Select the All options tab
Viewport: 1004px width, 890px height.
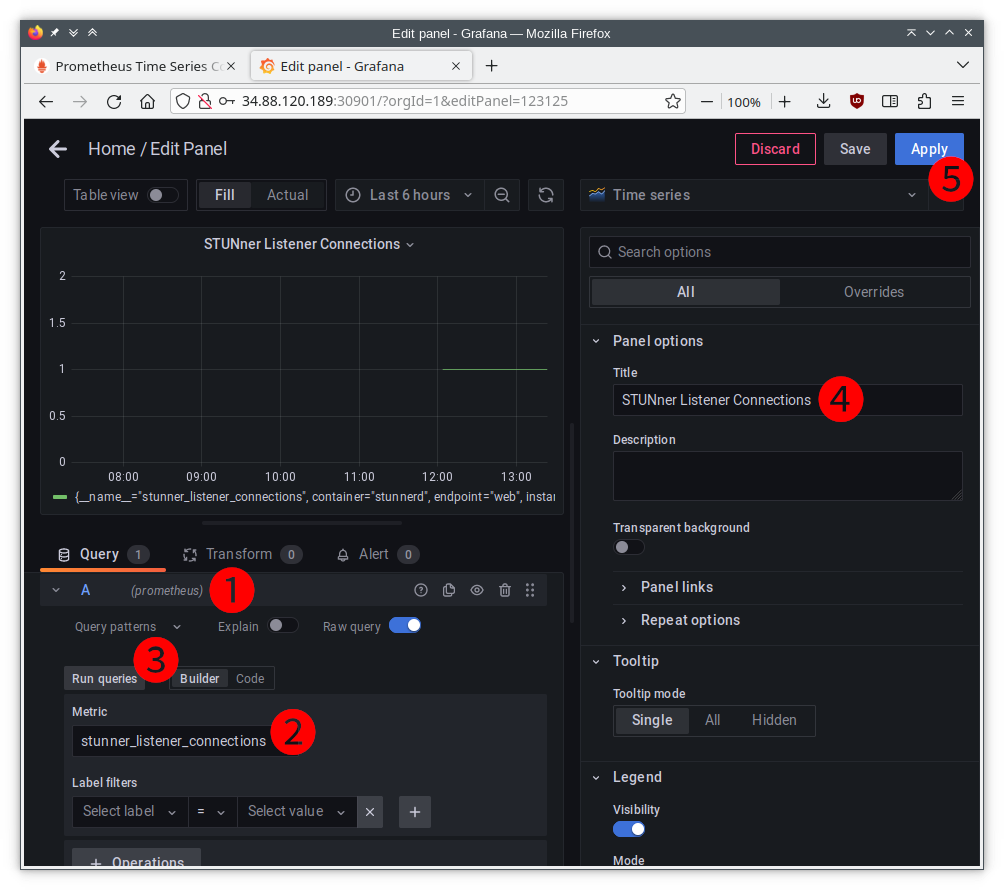pyautogui.click(x=685, y=292)
